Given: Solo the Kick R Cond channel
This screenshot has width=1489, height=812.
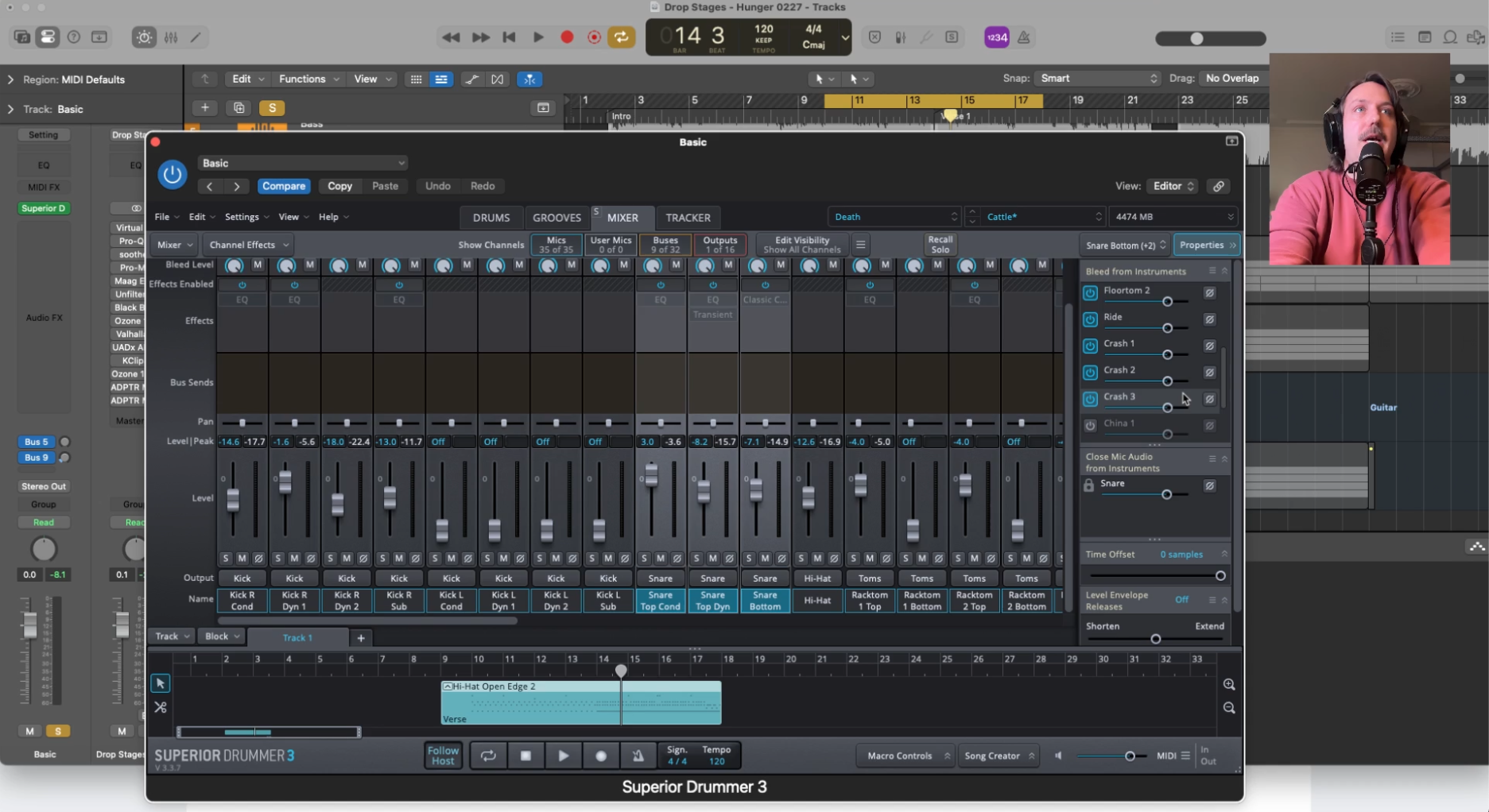Looking at the screenshot, I should 226,559.
